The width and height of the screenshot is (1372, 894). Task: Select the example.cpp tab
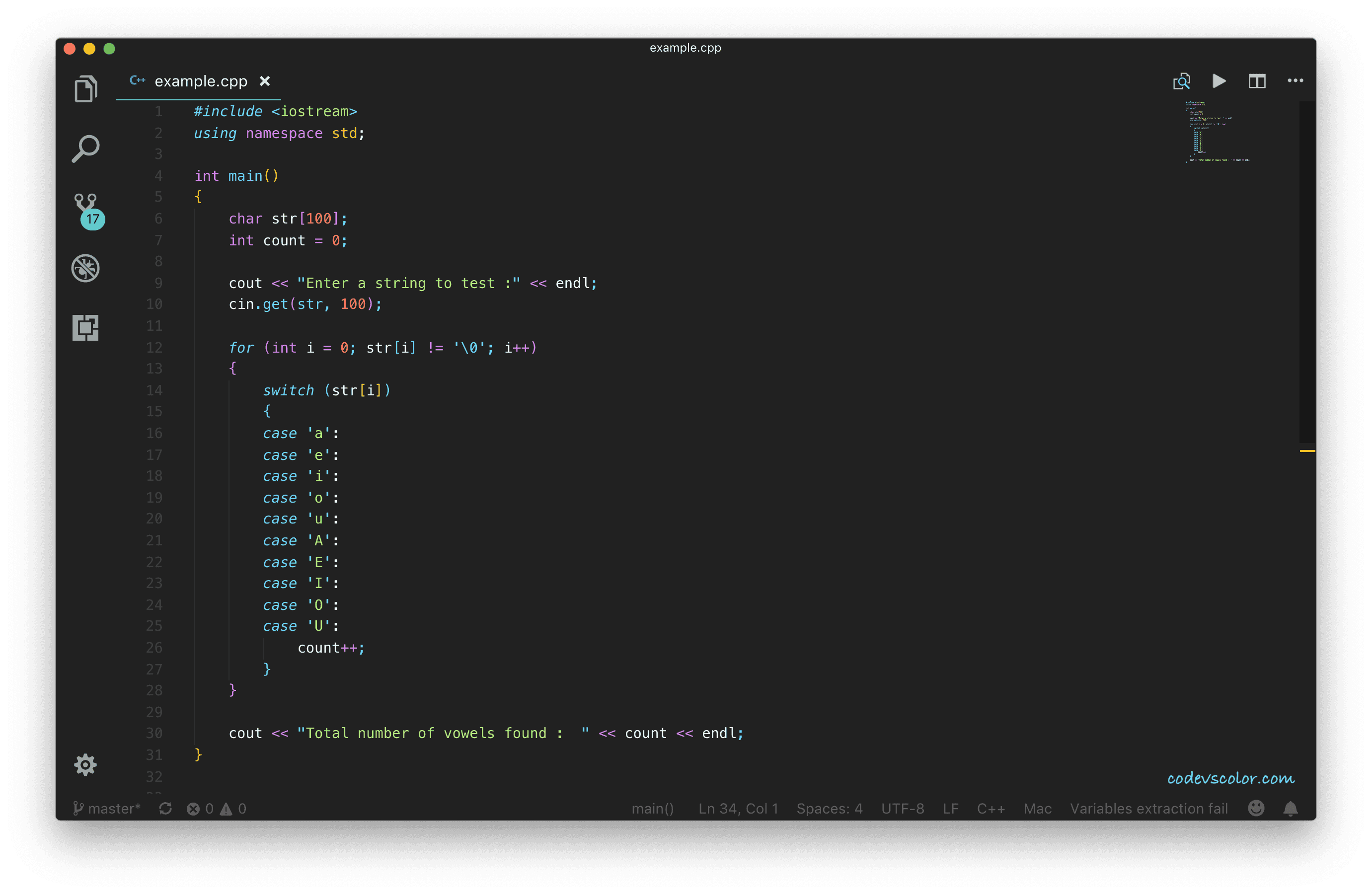[200, 81]
